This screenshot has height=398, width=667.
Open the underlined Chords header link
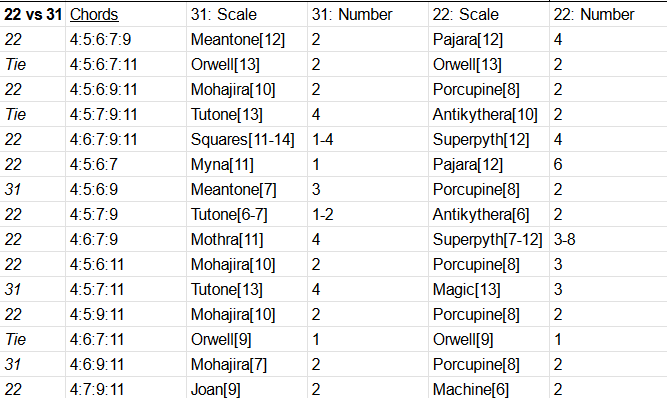[x=94, y=14]
